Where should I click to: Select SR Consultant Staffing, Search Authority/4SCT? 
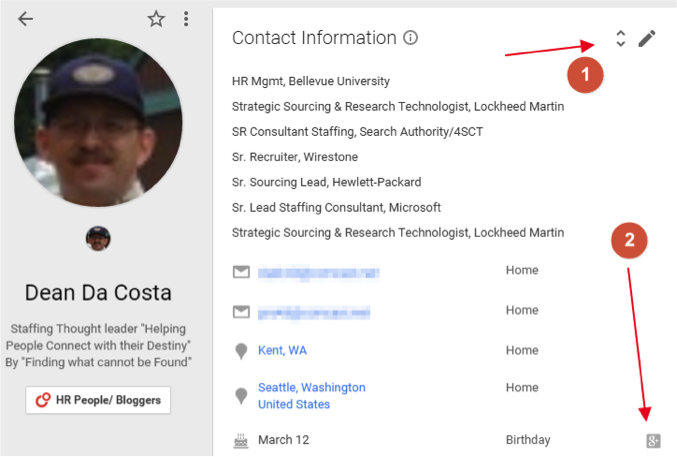357,132
